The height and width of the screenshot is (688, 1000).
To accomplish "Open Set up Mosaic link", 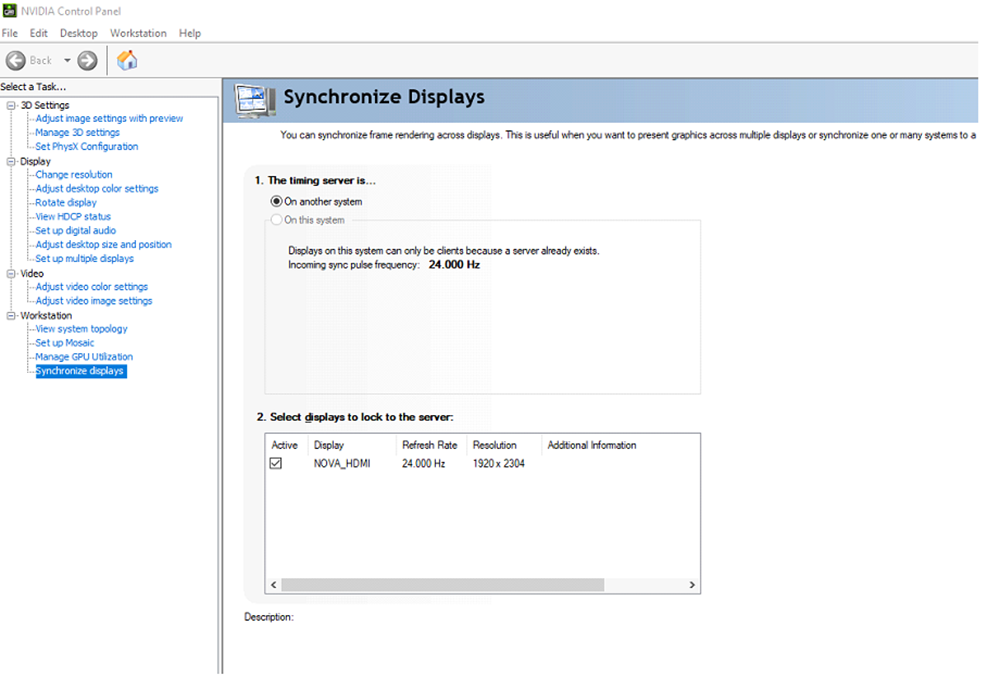I will 64,343.
